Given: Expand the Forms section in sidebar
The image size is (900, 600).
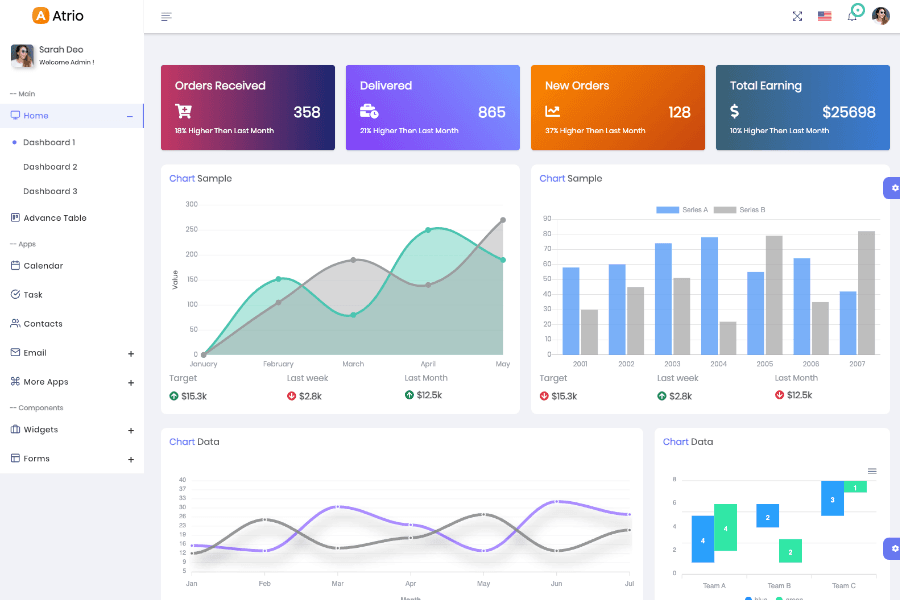Looking at the screenshot, I should pyautogui.click(x=35, y=458).
